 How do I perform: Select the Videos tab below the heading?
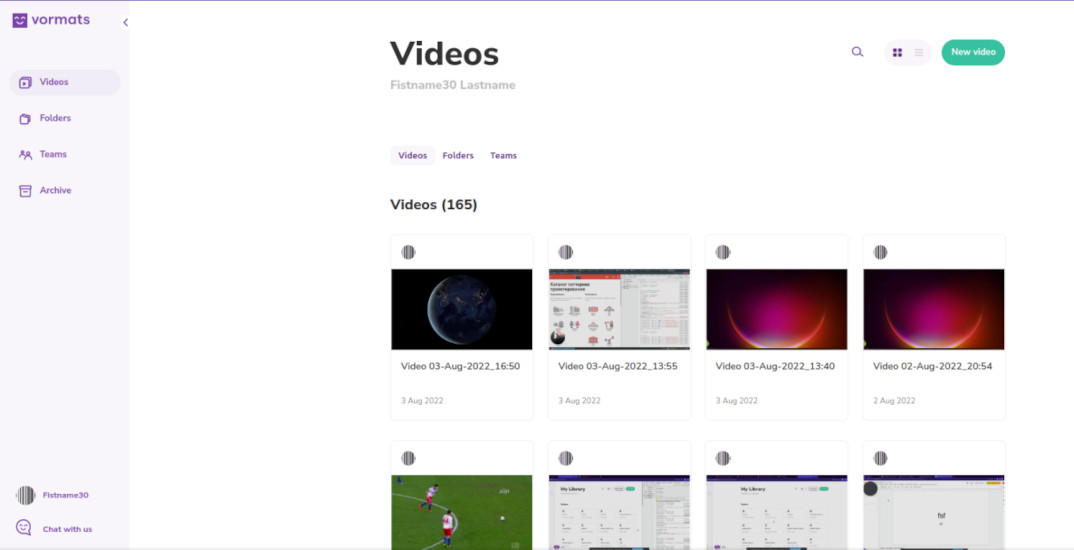[412, 155]
